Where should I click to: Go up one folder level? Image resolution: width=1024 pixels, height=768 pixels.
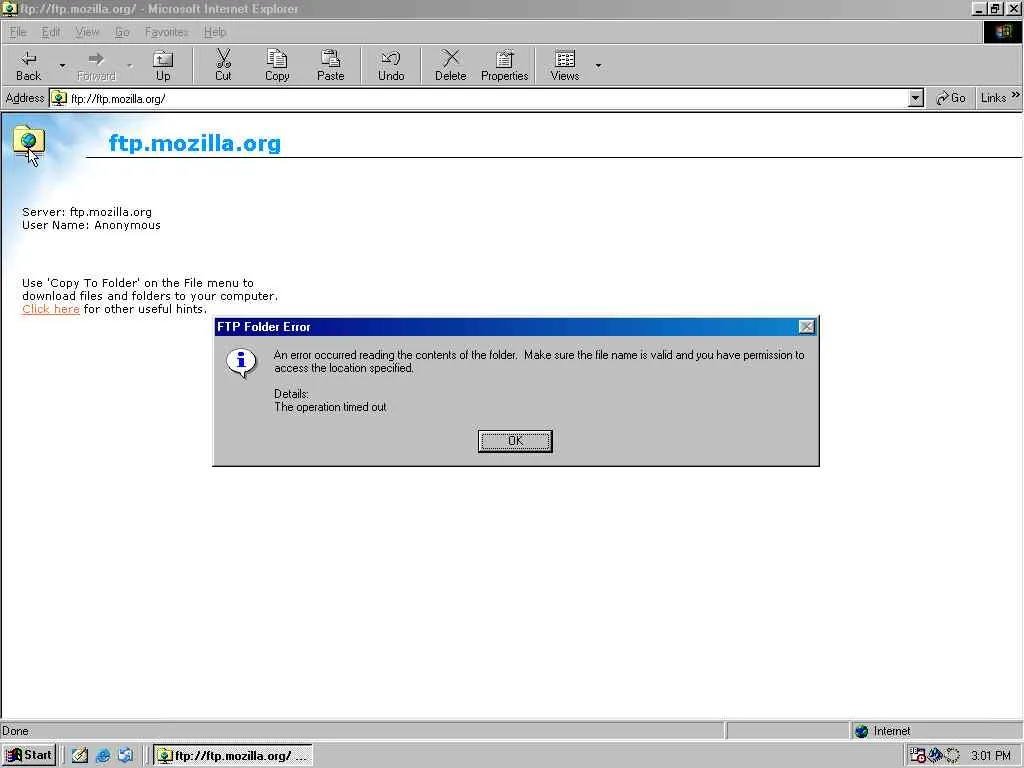tap(163, 65)
